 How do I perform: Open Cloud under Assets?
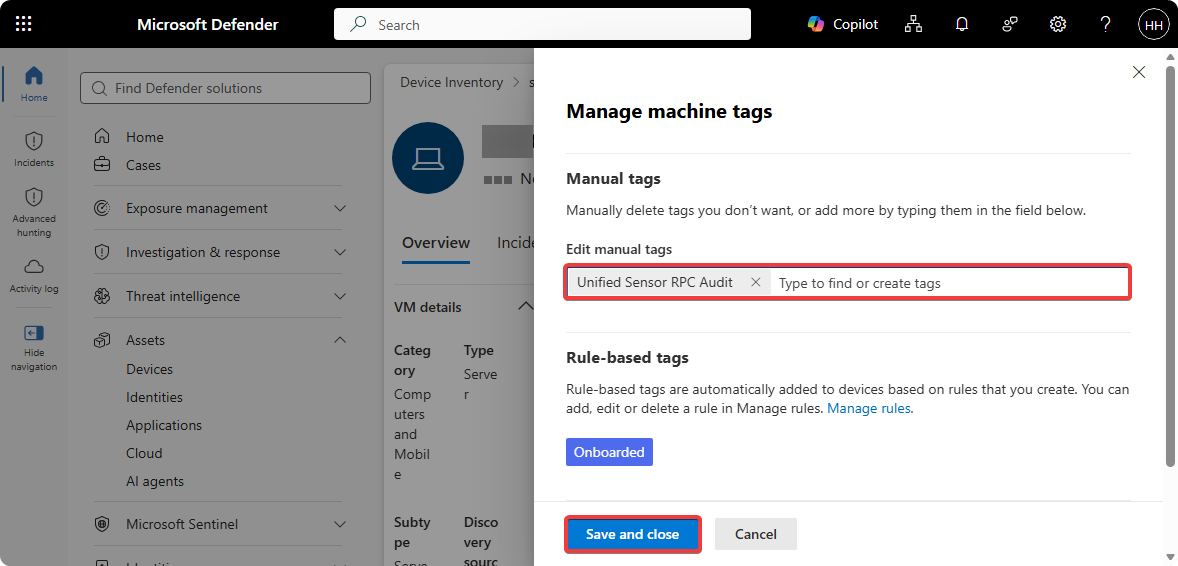144,453
